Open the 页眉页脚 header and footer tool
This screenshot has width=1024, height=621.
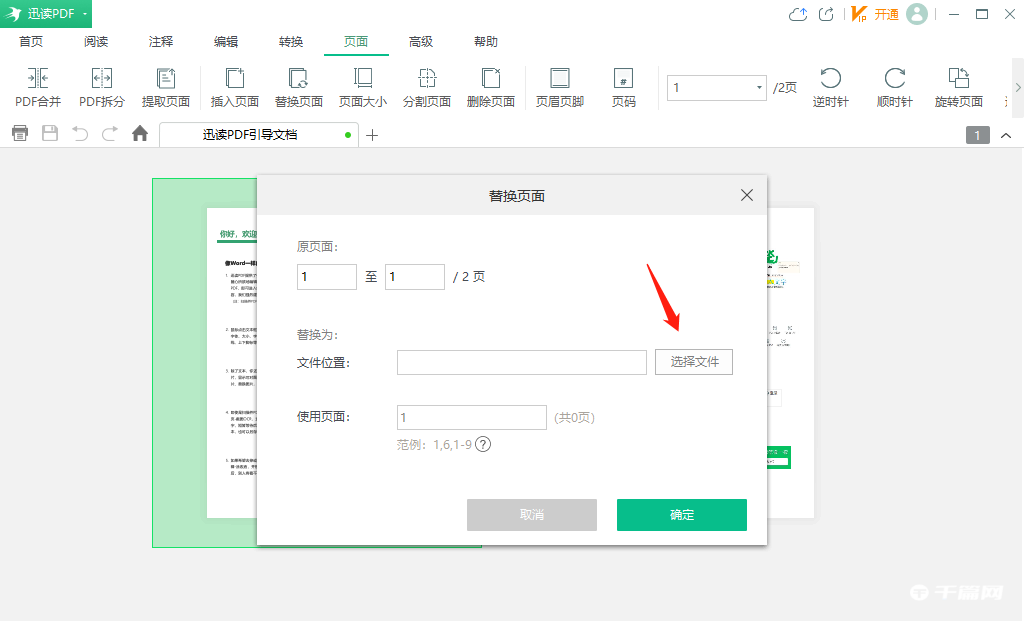pyautogui.click(x=559, y=87)
